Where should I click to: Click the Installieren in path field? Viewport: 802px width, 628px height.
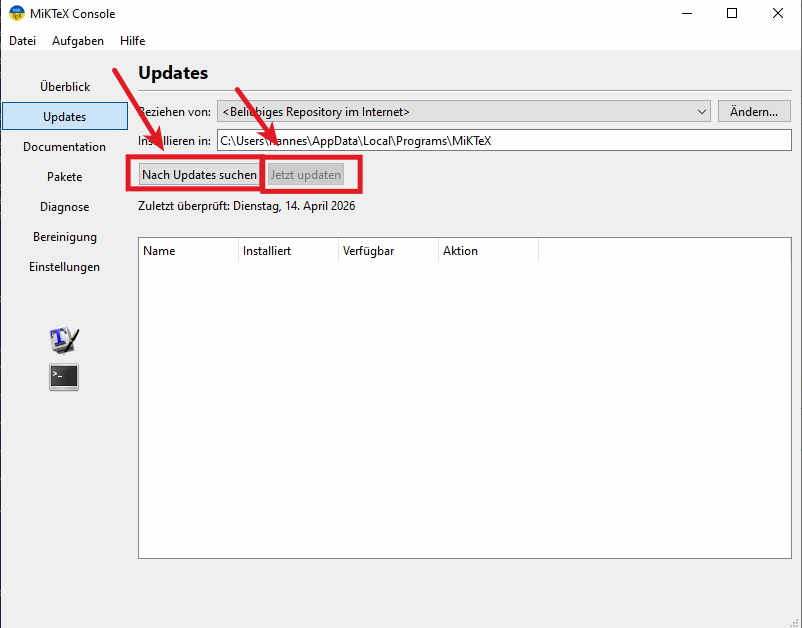point(504,141)
